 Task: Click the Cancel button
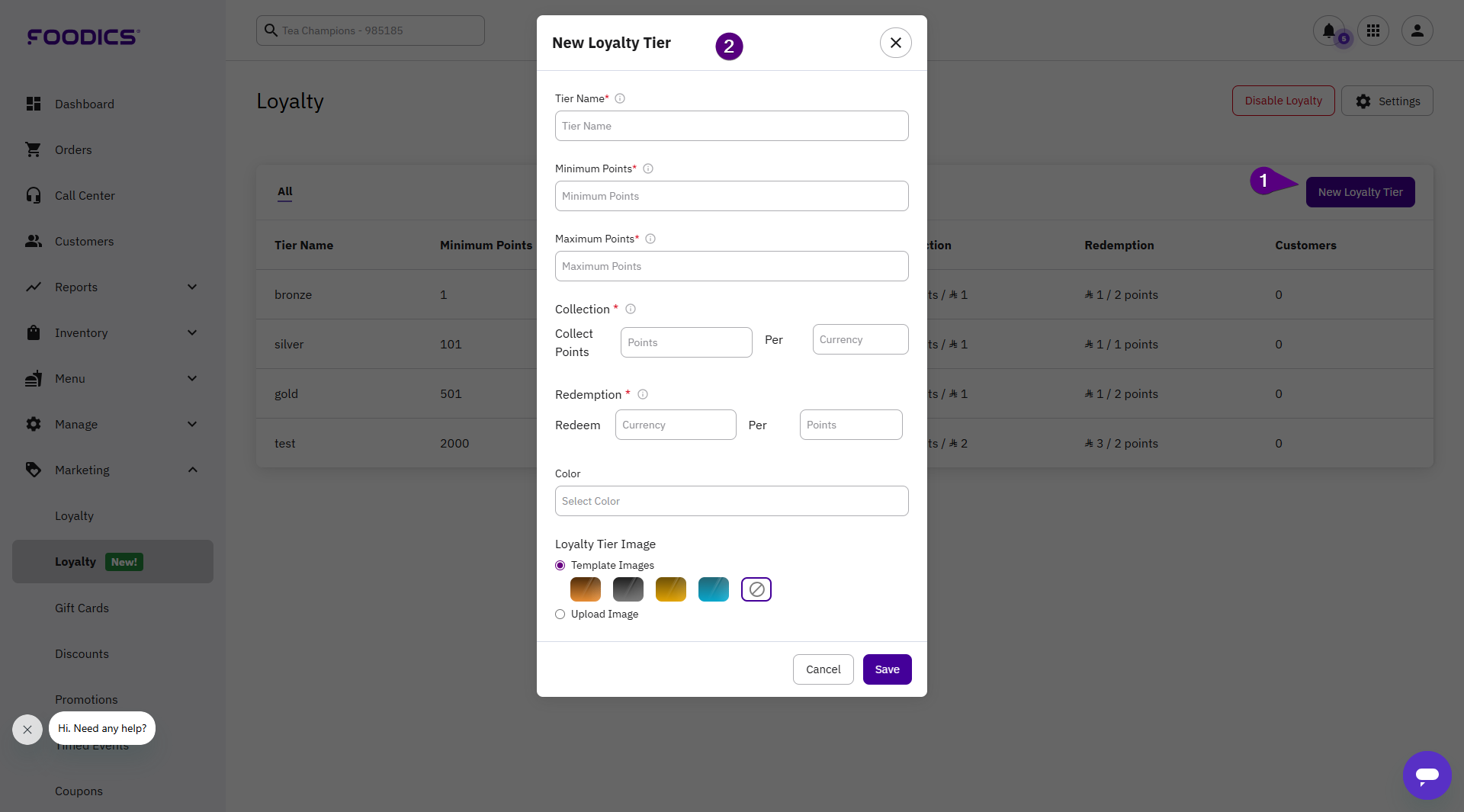coord(823,669)
